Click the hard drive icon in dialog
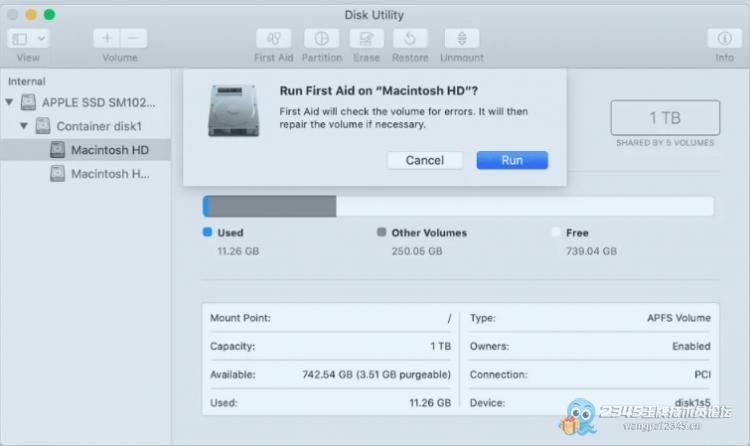The height and width of the screenshot is (446, 750). tap(235, 110)
